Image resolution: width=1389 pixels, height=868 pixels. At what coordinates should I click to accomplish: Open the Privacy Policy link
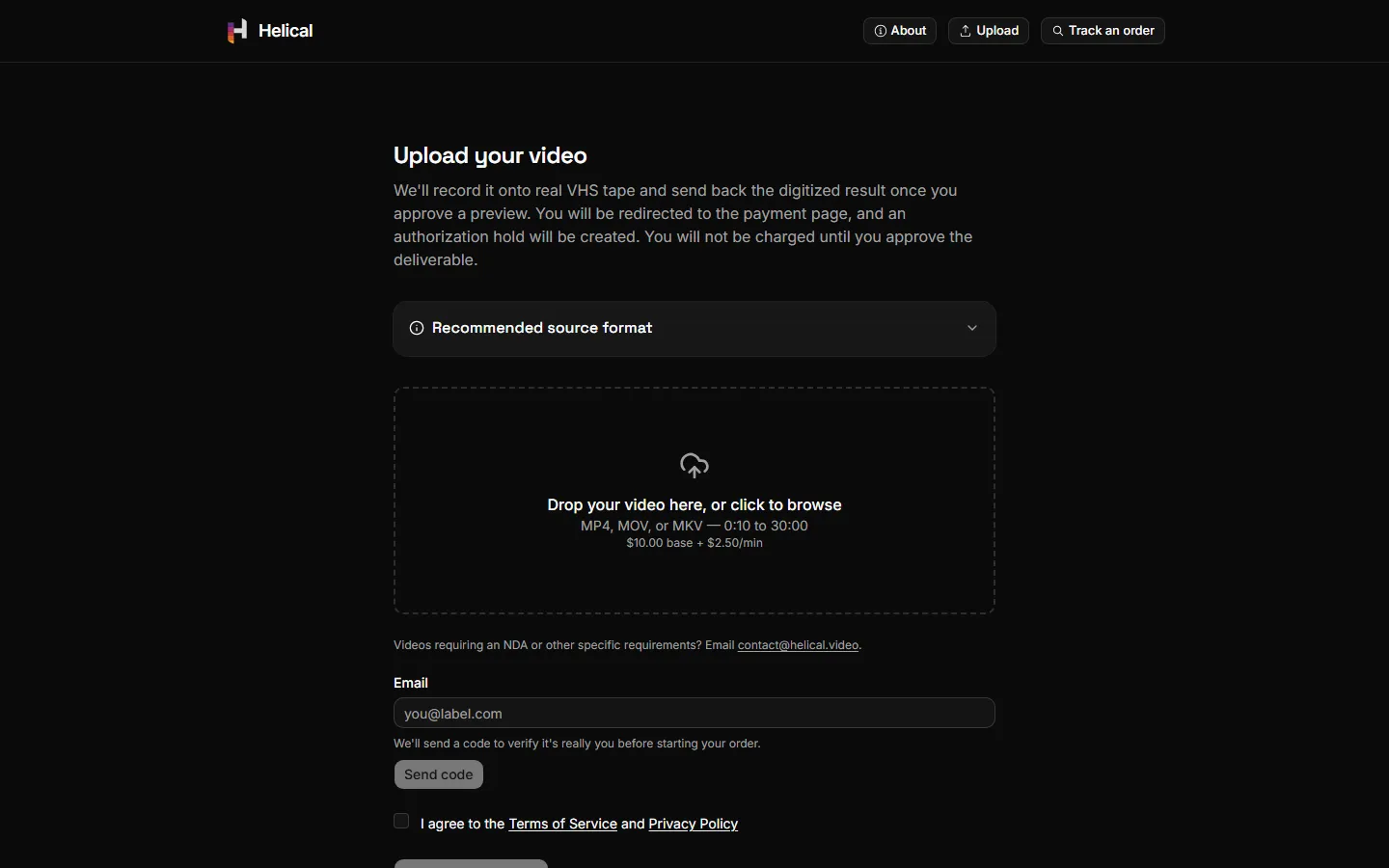point(693,824)
